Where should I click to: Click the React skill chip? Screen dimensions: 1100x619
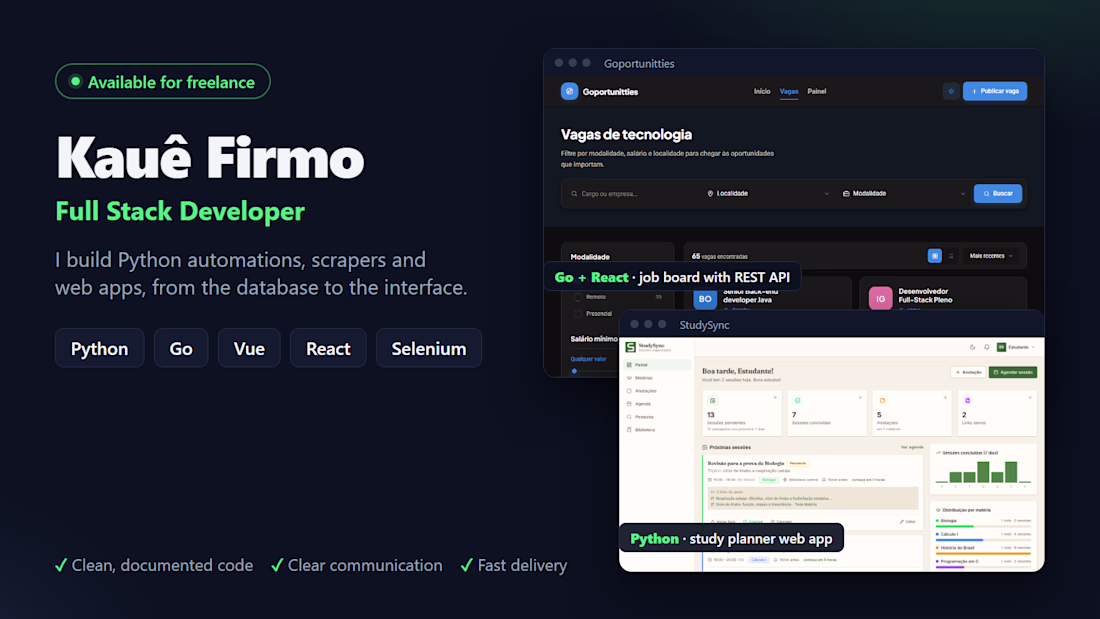[328, 348]
